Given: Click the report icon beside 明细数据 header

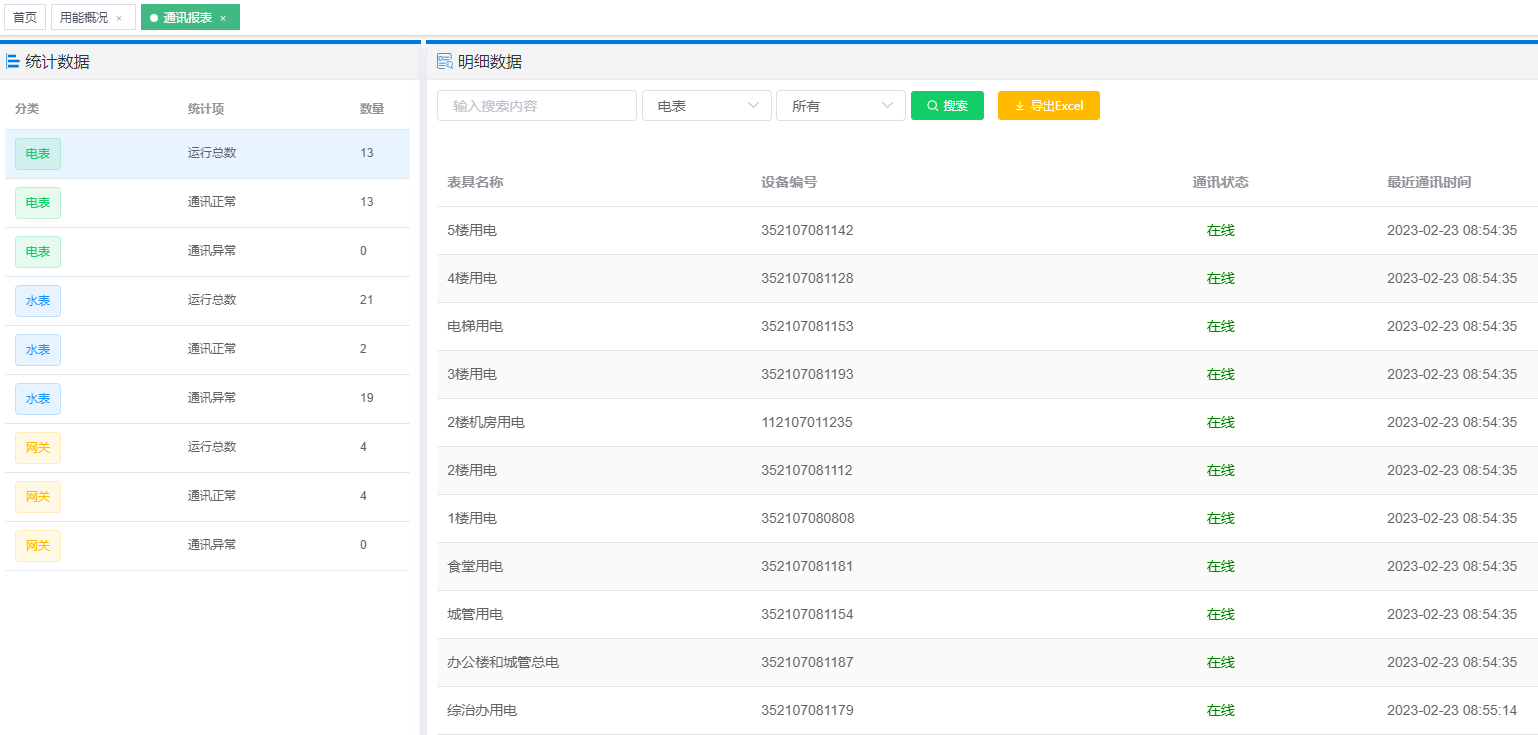Looking at the screenshot, I should (x=443, y=60).
